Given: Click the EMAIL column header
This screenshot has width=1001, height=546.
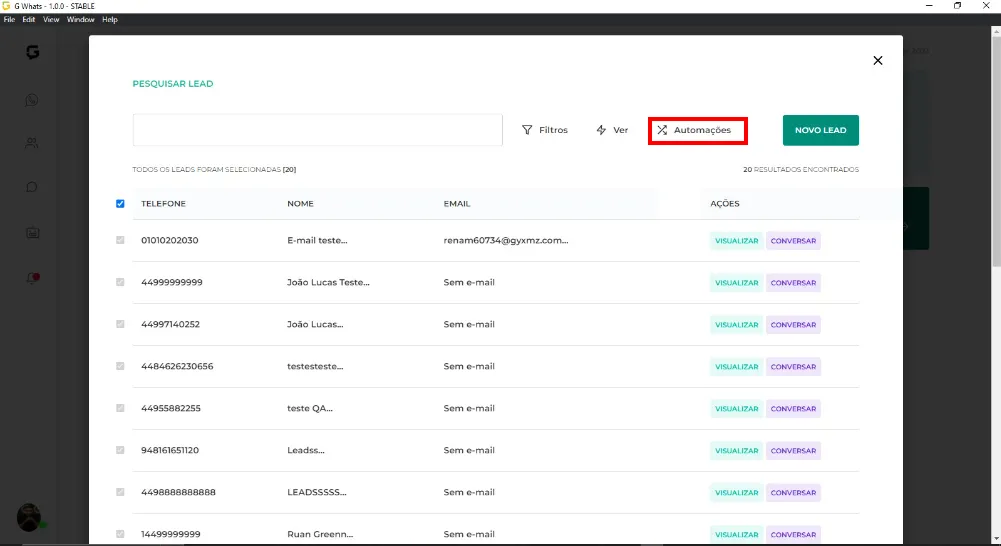Looking at the screenshot, I should click(456, 204).
